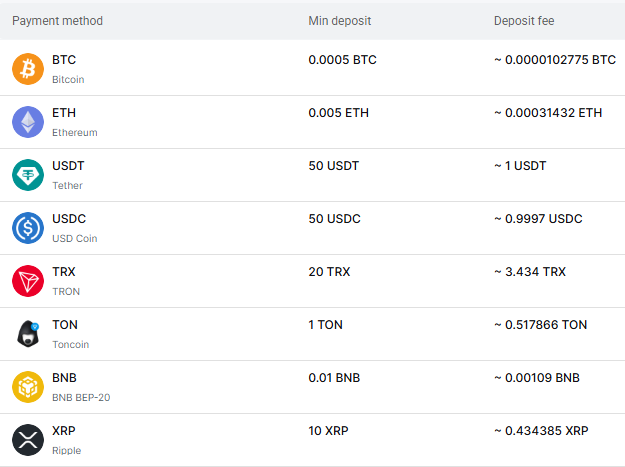This screenshot has width=625, height=467.
Task: Click the Payment method column header
Action: click(57, 21)
